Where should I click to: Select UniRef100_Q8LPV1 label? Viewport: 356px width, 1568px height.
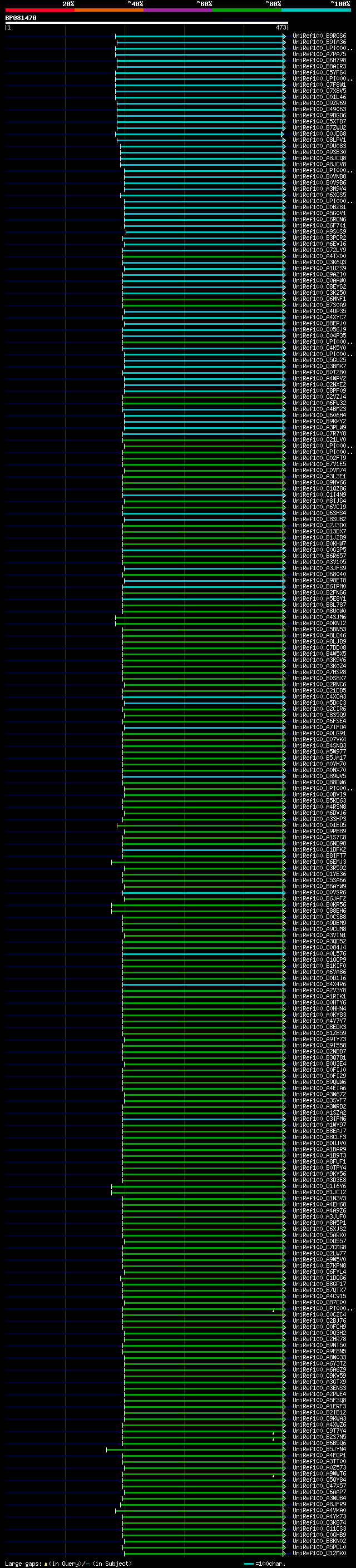(319, 140)
